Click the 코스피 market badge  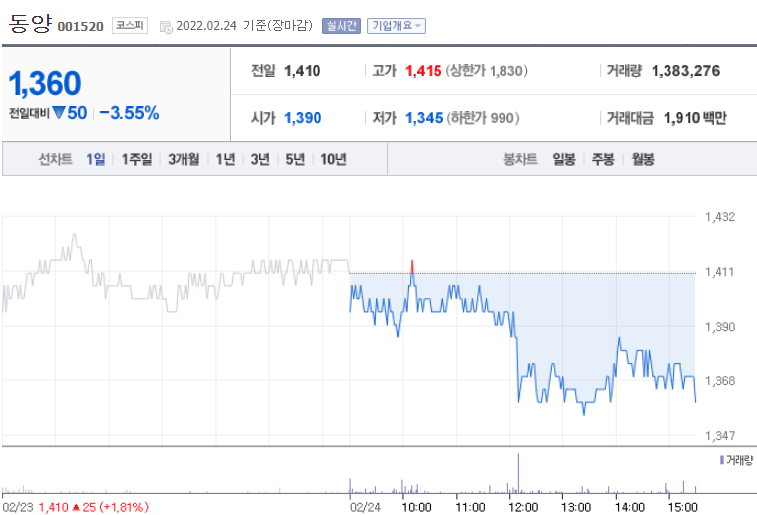(130, 25)
